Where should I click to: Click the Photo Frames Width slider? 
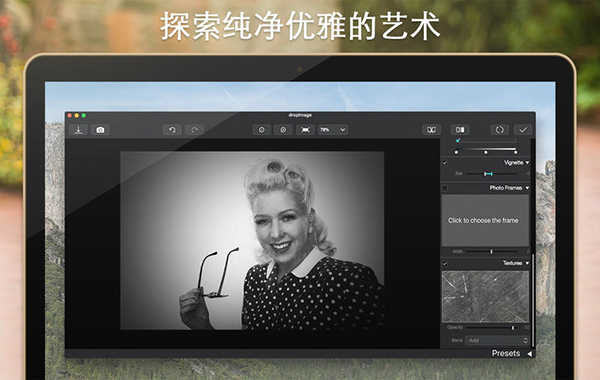(491, 251)
